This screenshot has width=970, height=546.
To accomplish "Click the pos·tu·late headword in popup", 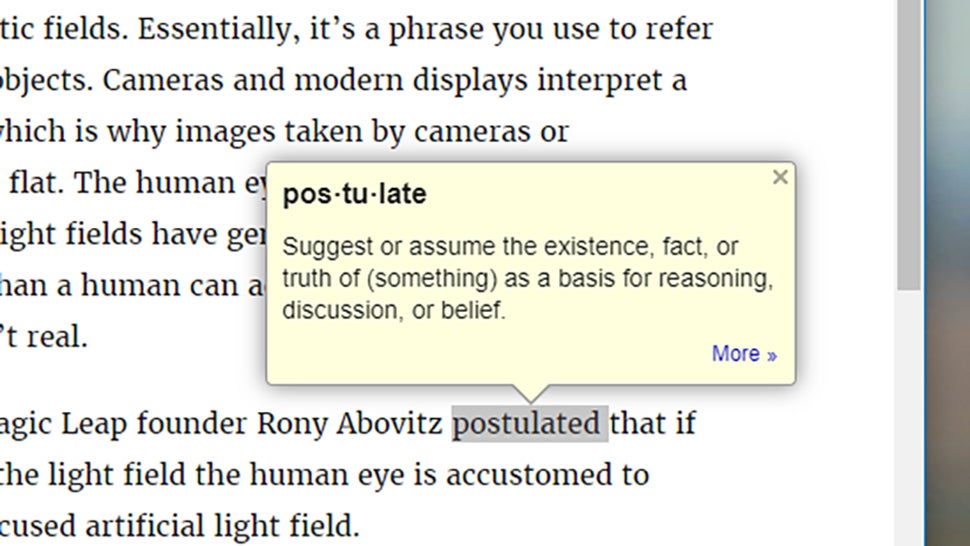I will pos(354,194).
